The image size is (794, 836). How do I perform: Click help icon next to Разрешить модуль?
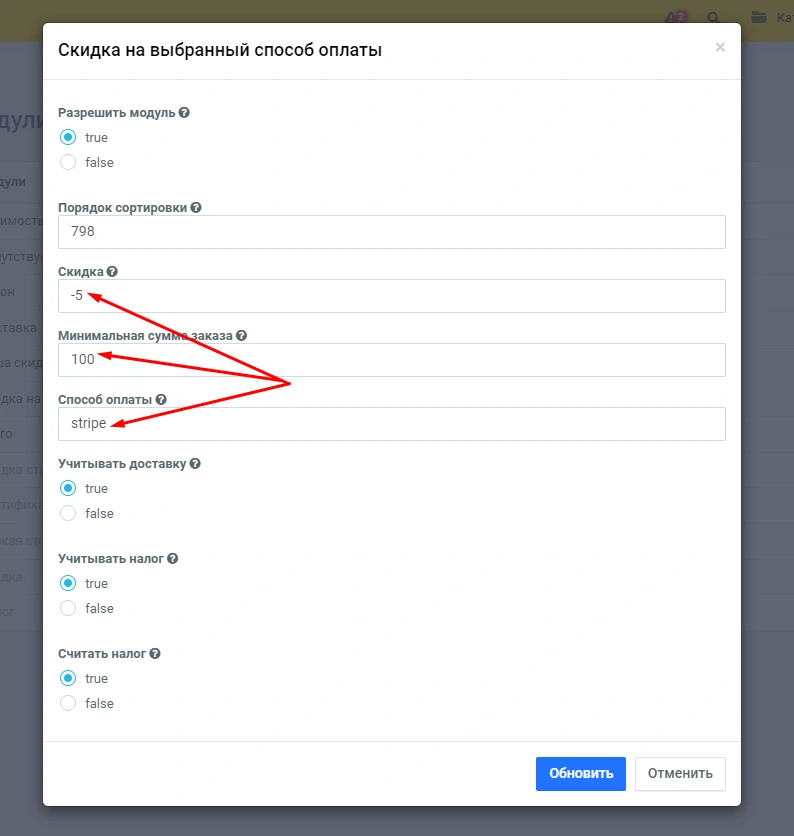click(x=184, y=113)
